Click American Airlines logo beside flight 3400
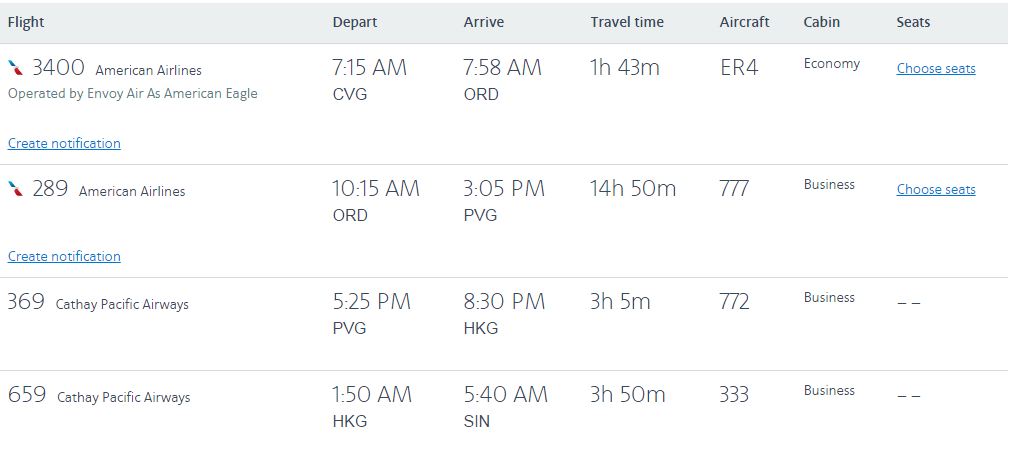The image size is (1010, 463). pos(15,68)
